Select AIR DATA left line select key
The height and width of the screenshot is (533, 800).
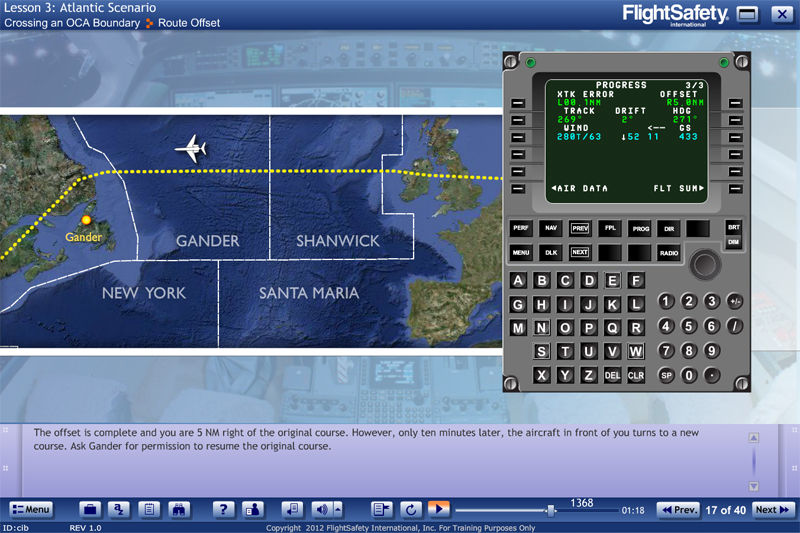[x=518, y=189]
